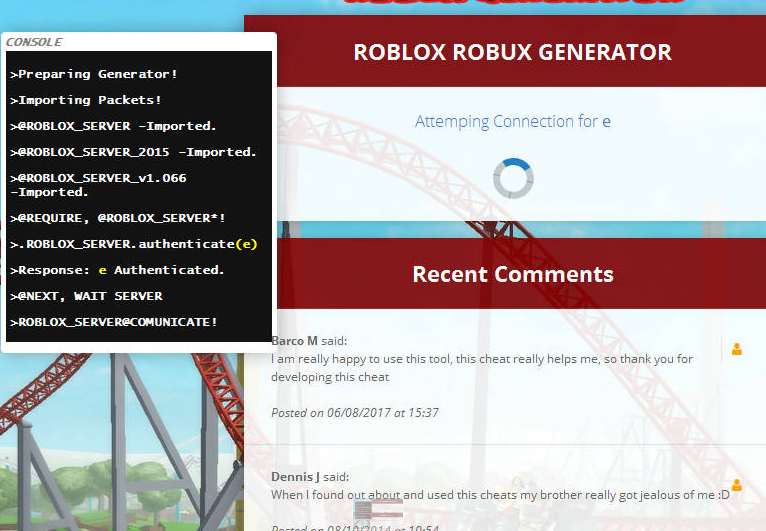This screenshot has height=531, width=766.
Task: Click the 'ROBLOX_SERVER@COMUNICATE!' console line
Action: tap(113, 322)
